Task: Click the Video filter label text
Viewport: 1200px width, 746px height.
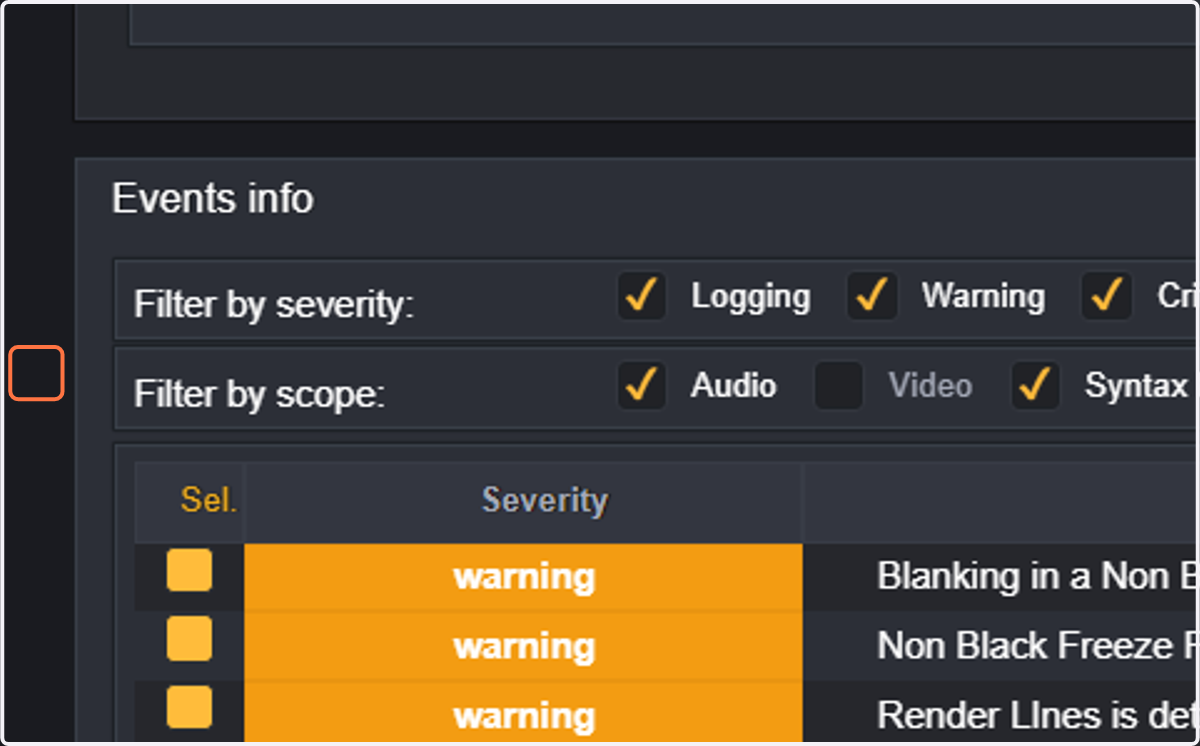Action: (930, 386)
